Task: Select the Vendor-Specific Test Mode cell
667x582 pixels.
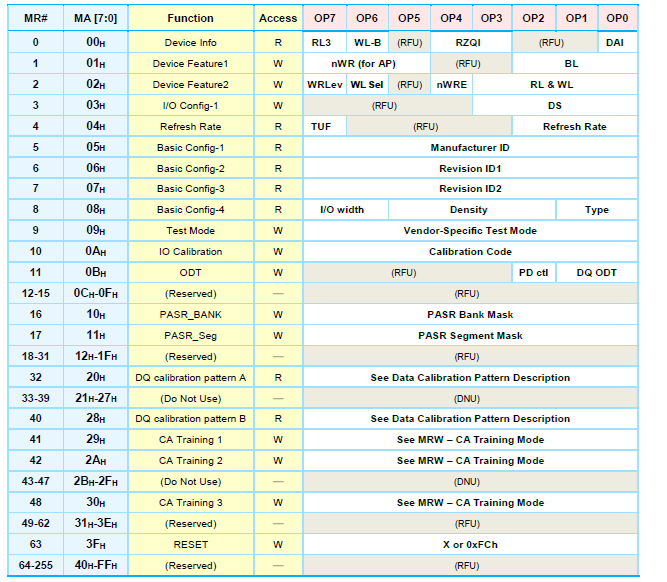Action: click(x=470, y=231)
